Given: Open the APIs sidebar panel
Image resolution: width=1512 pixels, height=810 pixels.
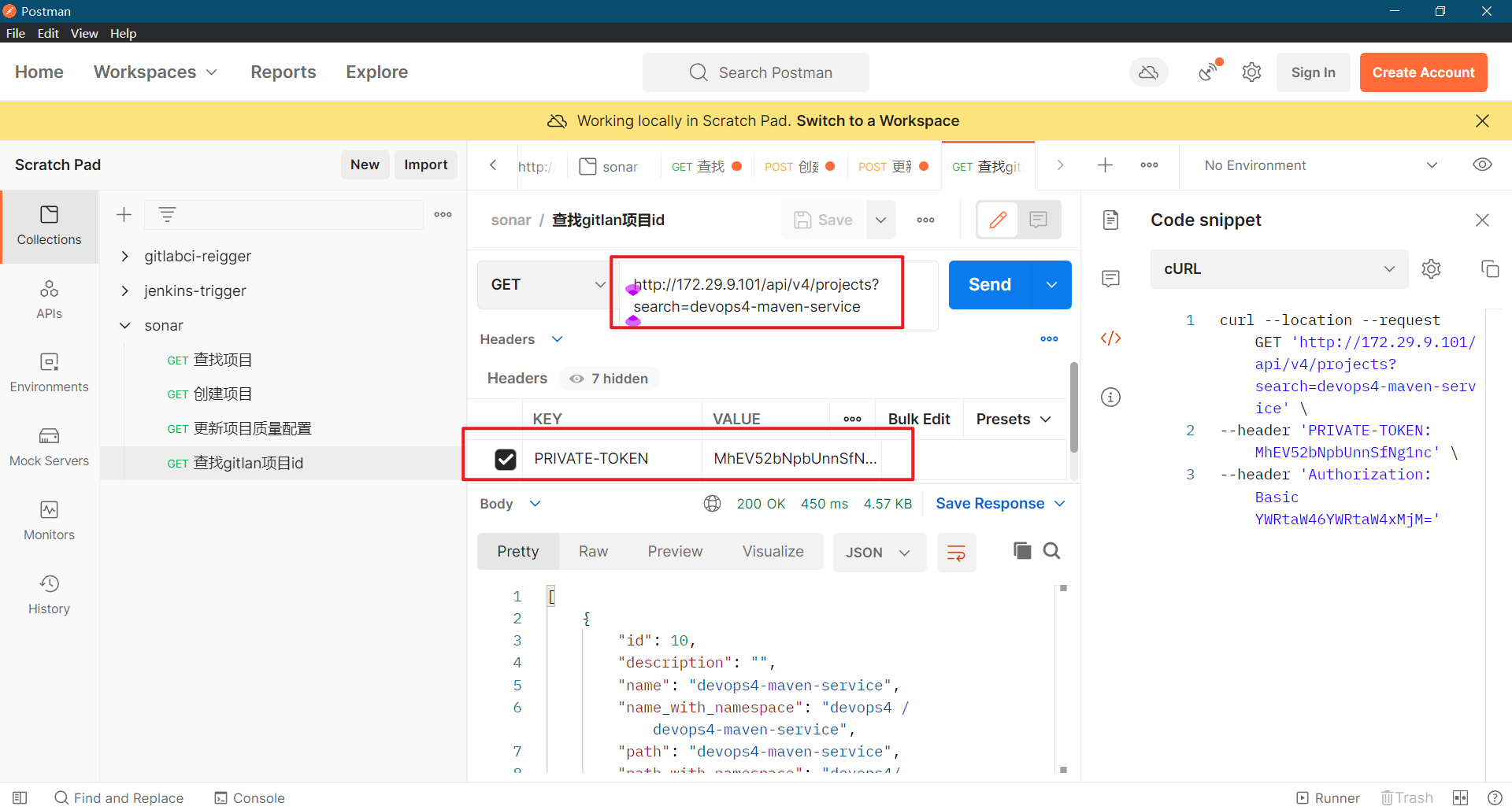Looking at the screenshot, I should pos(49,300).
